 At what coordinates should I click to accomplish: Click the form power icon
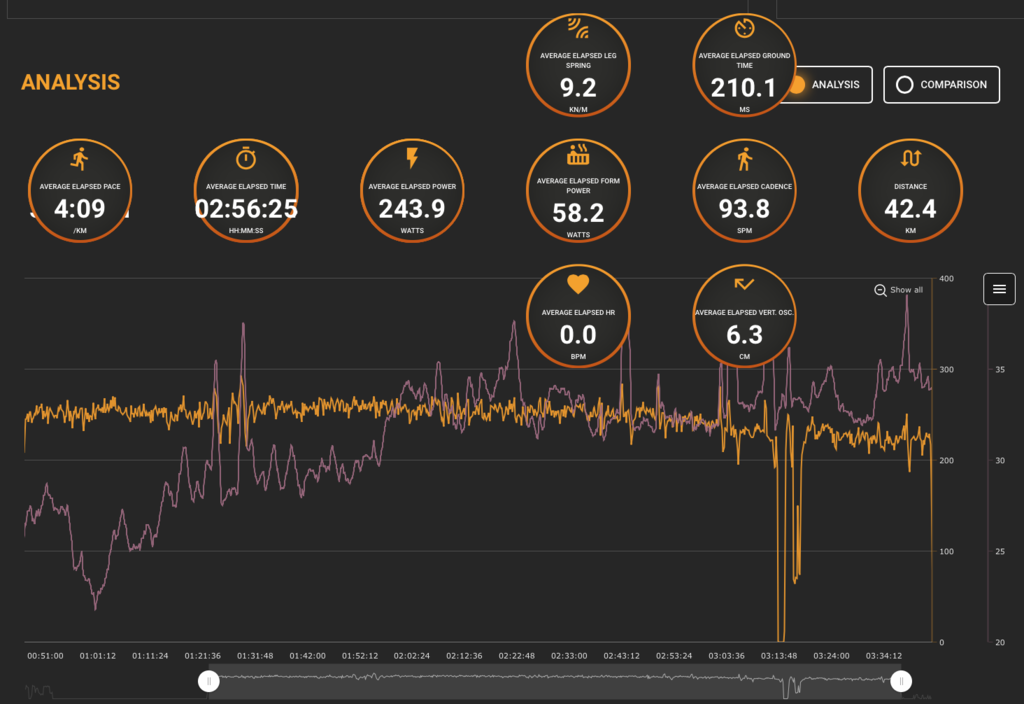[578, 154]
